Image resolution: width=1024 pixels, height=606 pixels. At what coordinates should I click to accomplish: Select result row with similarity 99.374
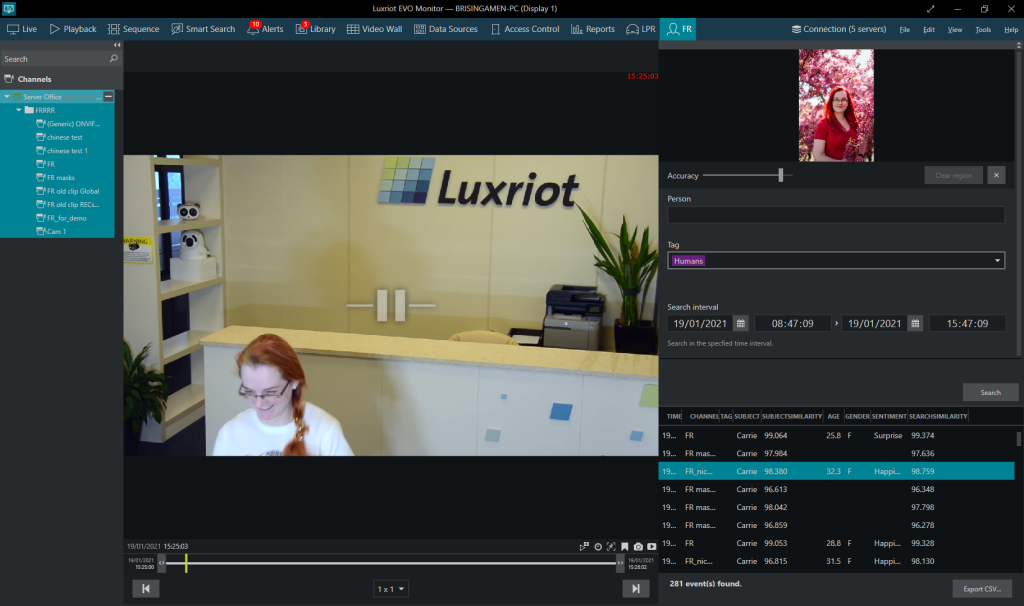836,436
